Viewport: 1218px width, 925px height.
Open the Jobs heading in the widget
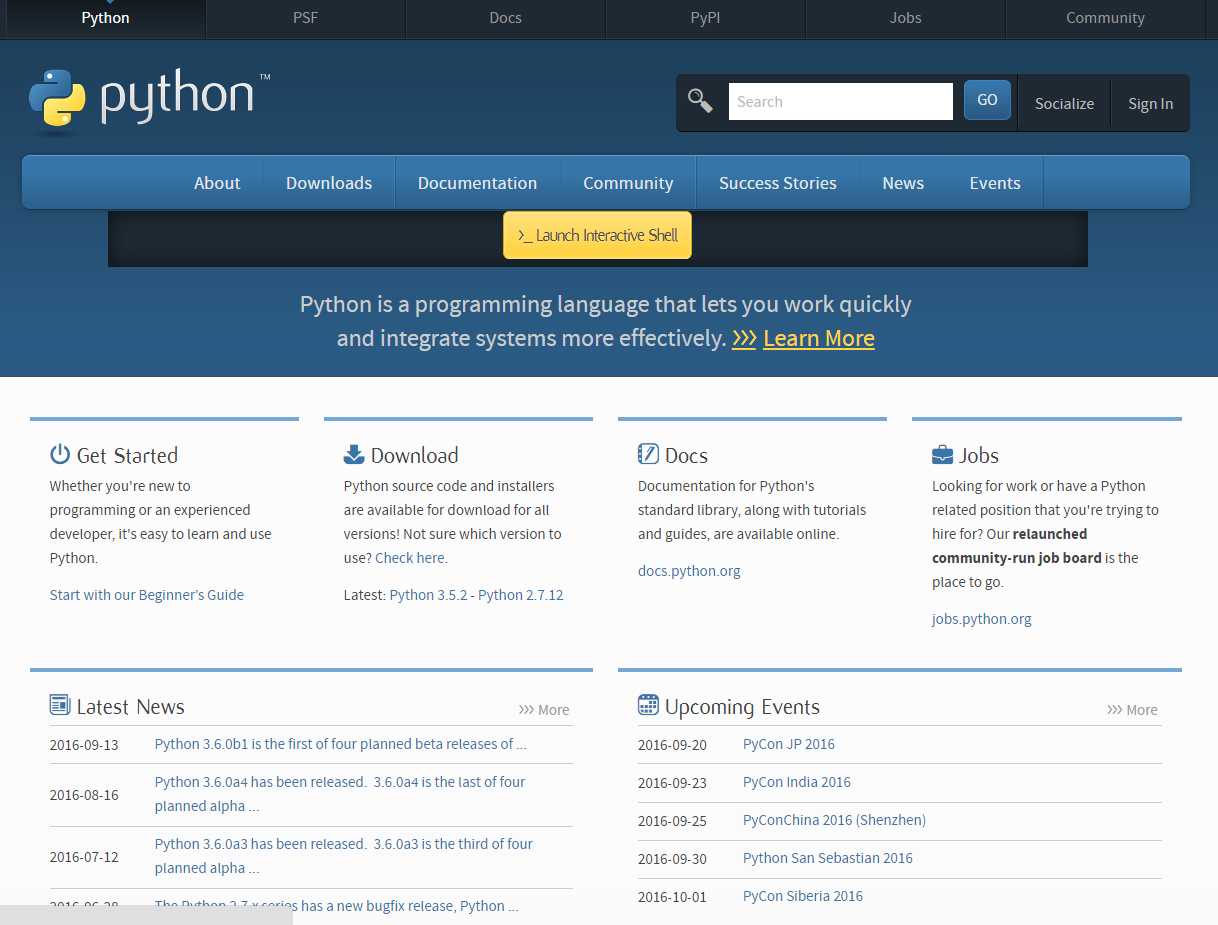coord(979,455)
